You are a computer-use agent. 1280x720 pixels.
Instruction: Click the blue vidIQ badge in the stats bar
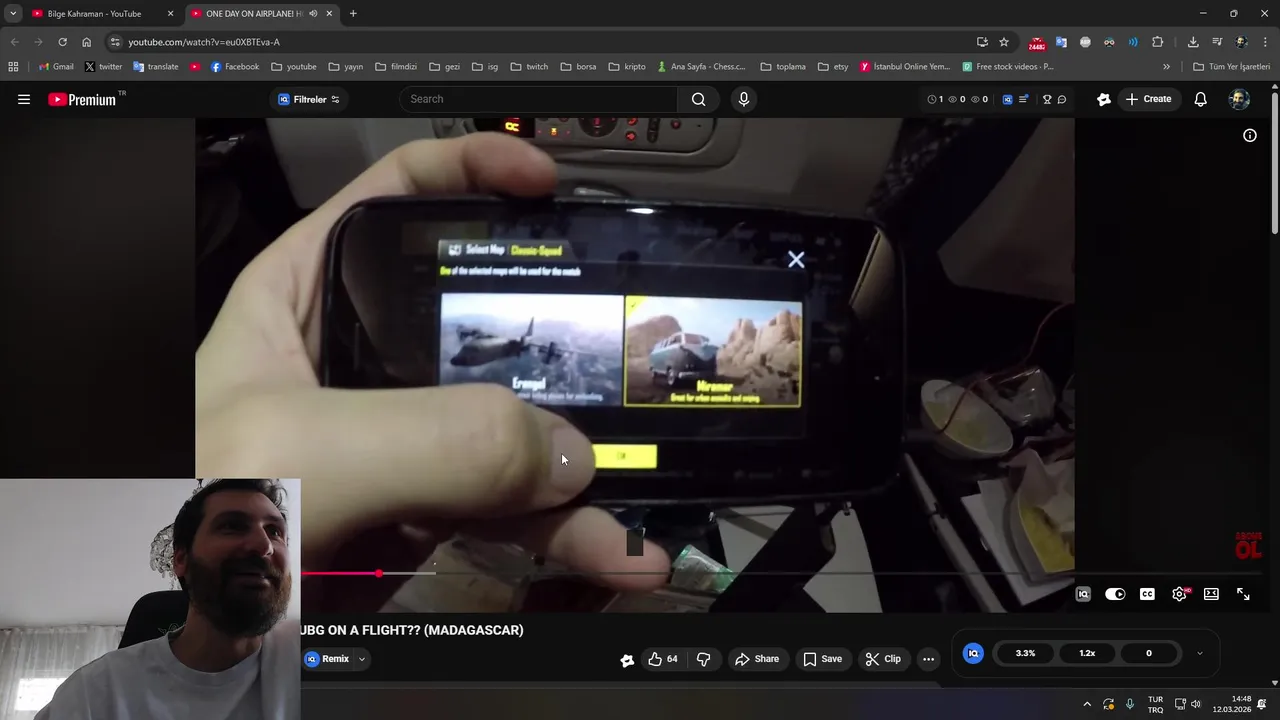[973, 653]
